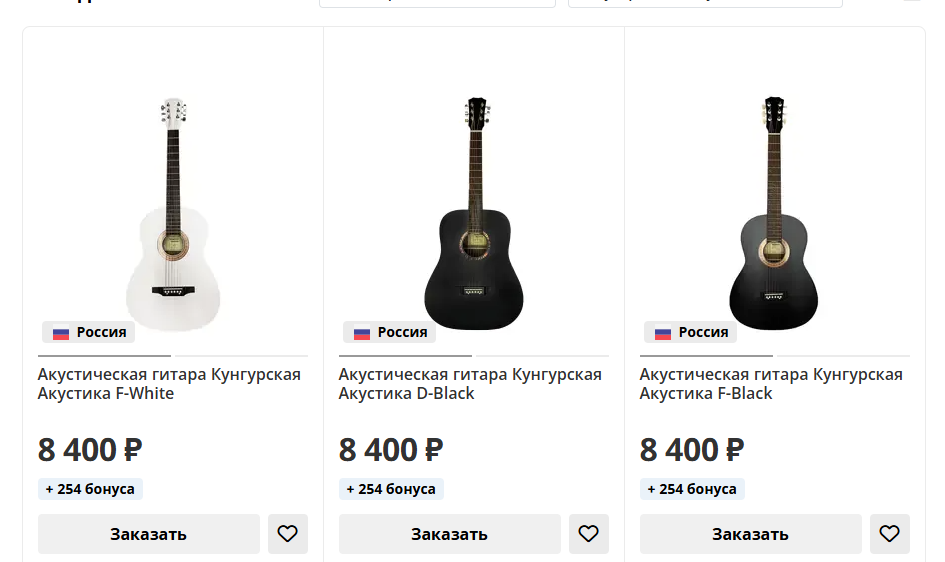Click heart icon for F-Black guitar
Screen dimensions: 945x562
pyautogui.click(x=890, y=534)
